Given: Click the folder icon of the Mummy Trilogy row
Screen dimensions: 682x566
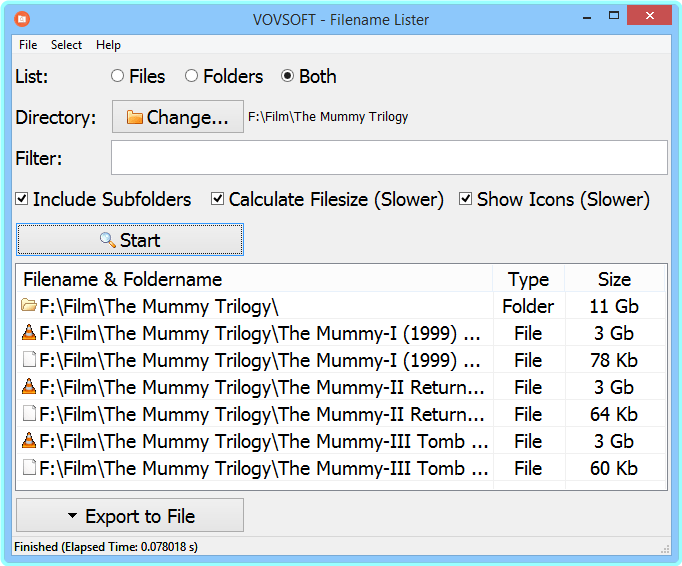Looking at the screenshot, I should point(29,307).
